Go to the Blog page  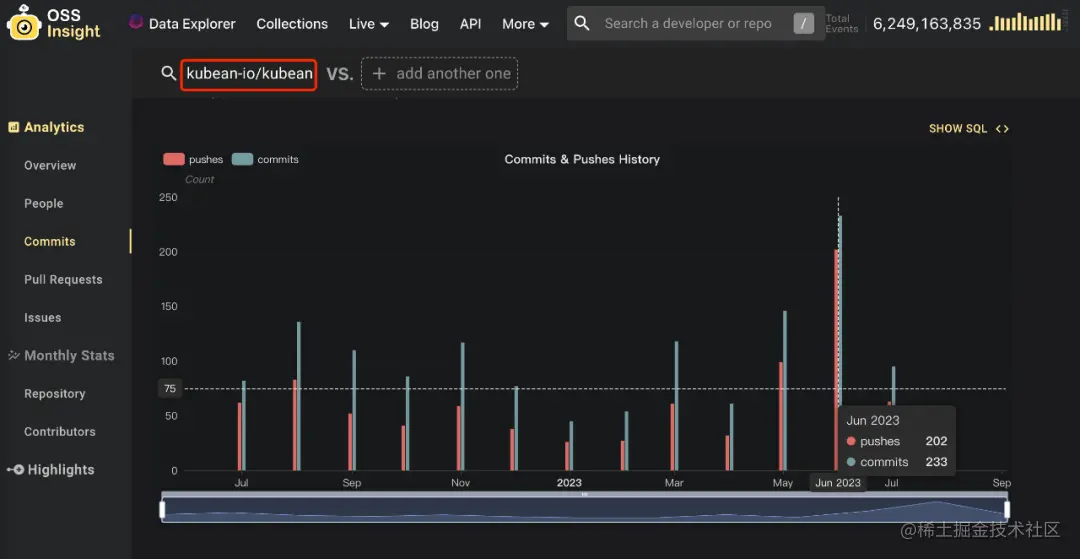point(424,23)
